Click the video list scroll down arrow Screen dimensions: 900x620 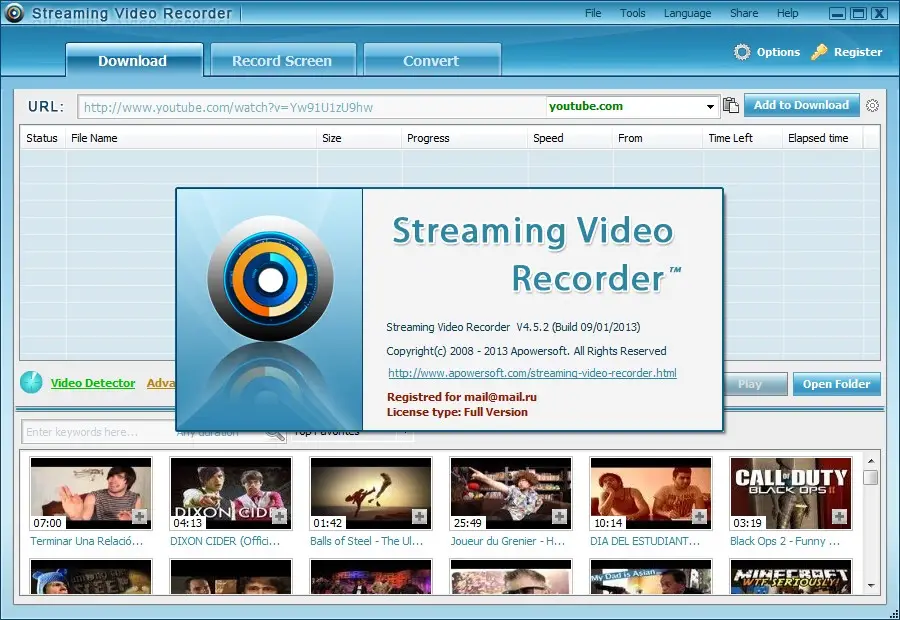click(871, 586)
